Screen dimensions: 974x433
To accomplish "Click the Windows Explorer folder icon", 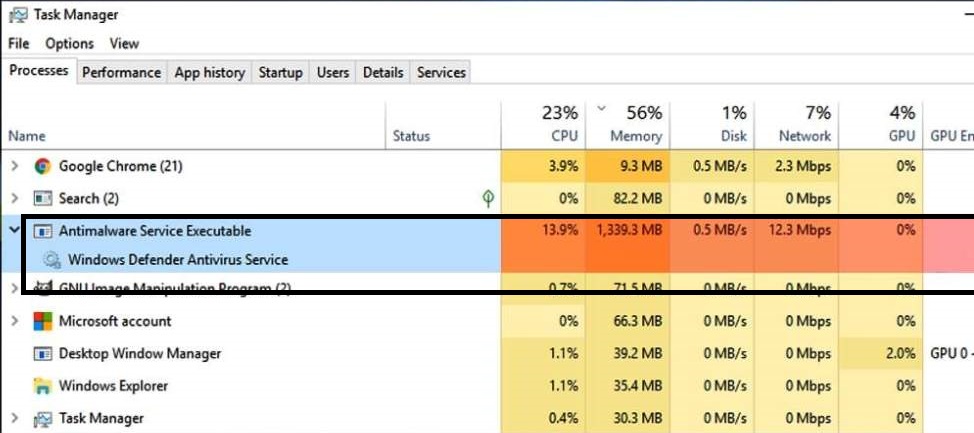I will point(42,386).
